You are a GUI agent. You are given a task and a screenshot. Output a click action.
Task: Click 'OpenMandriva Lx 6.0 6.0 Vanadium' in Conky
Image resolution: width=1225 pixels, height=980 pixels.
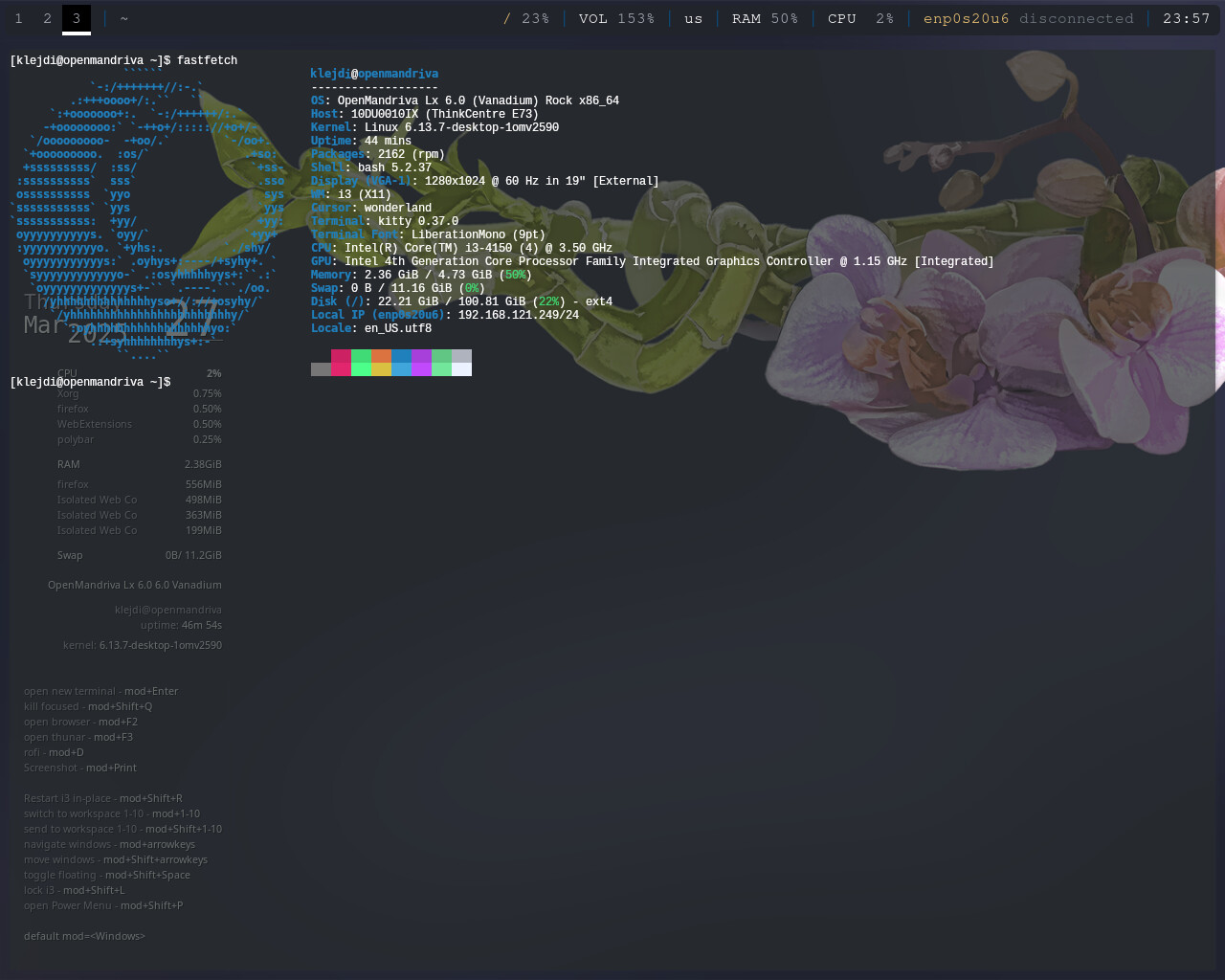134,585
